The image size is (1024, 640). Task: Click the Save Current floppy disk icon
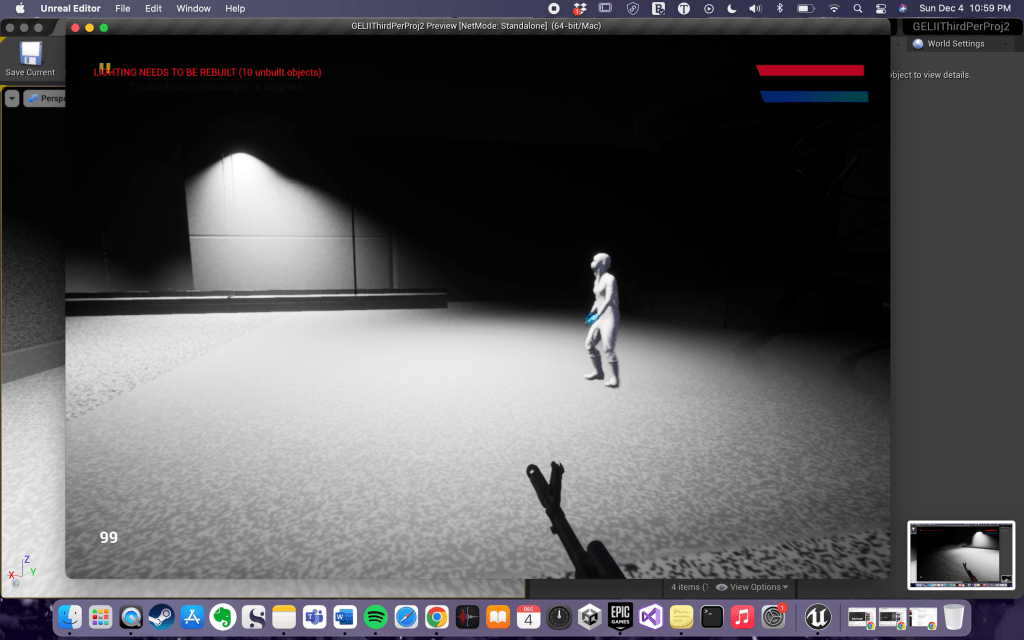(30, 54)
